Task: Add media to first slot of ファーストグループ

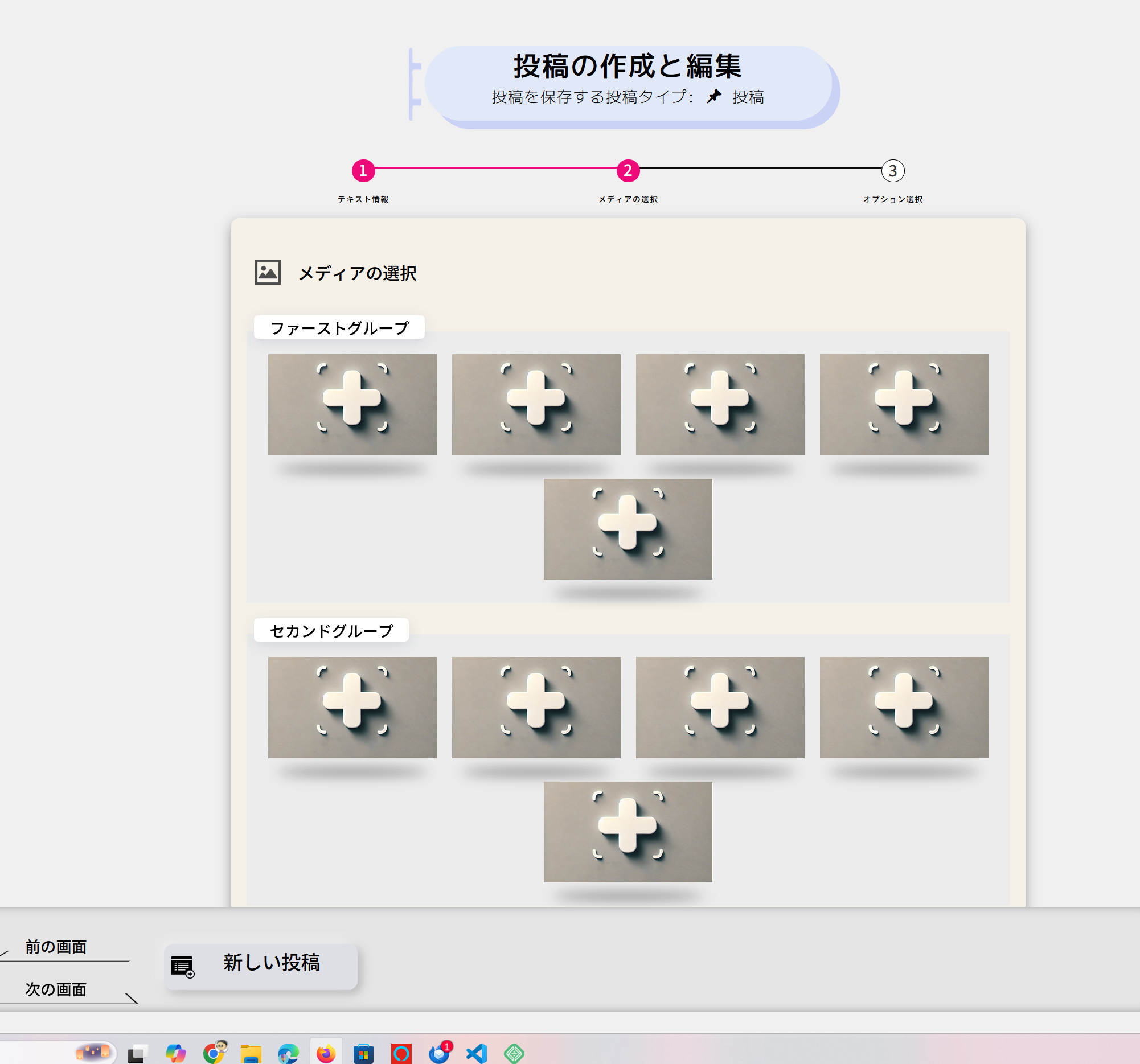Action: coord(352,405)
